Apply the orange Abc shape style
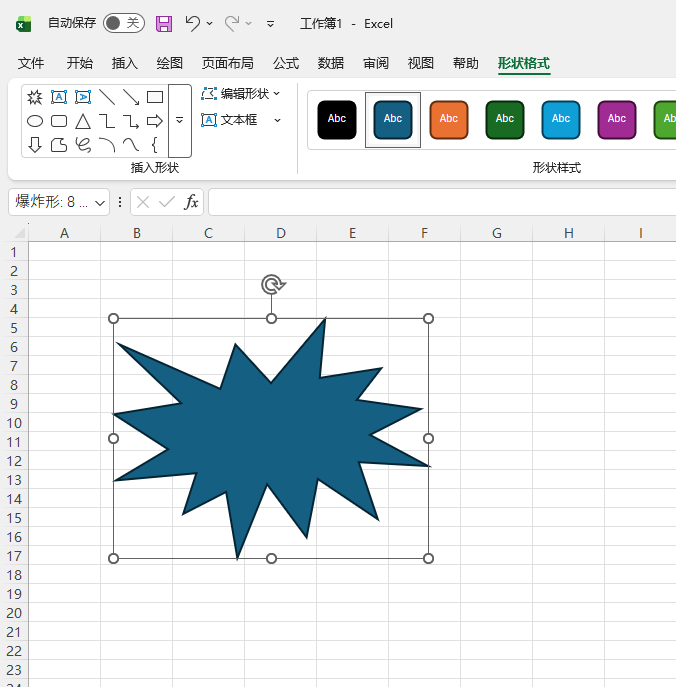 click(x=449, y=120)
